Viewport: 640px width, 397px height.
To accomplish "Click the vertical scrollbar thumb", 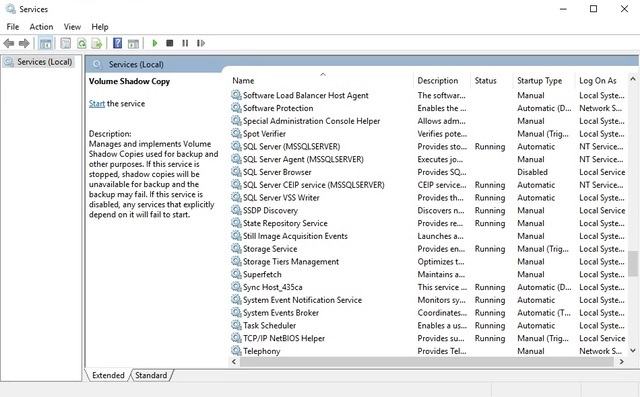I will tap(633, 264).
